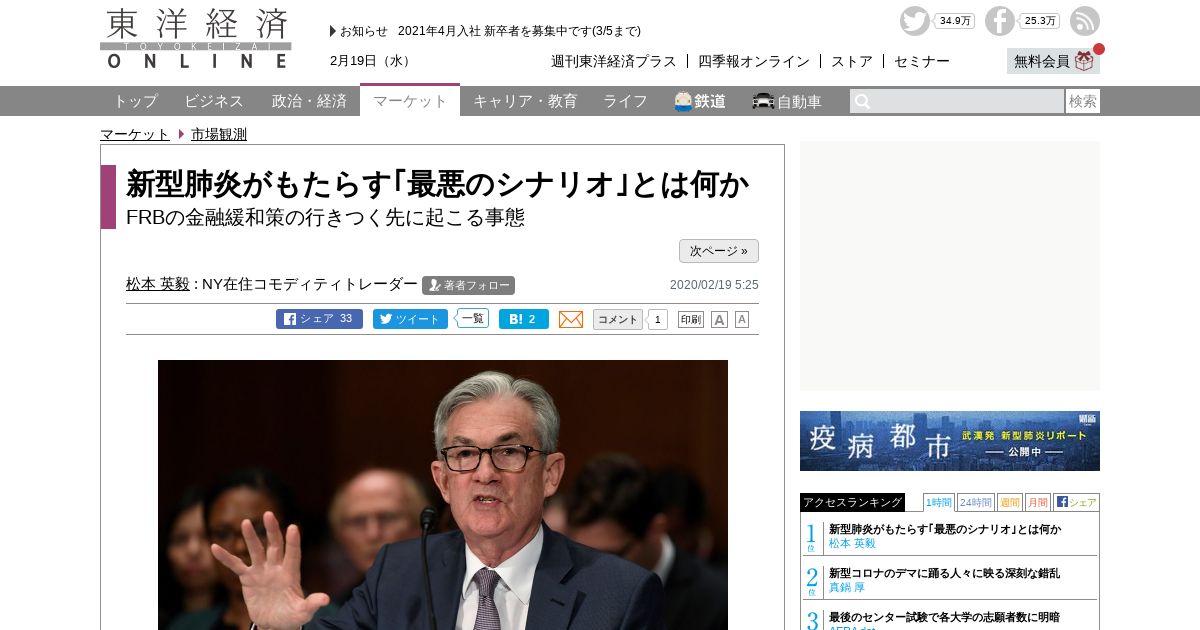This screenshot has width=1200, height=630.
Task: Open the ライフ navigation tab
Action: pyautogui.click(x=625, y=101)
